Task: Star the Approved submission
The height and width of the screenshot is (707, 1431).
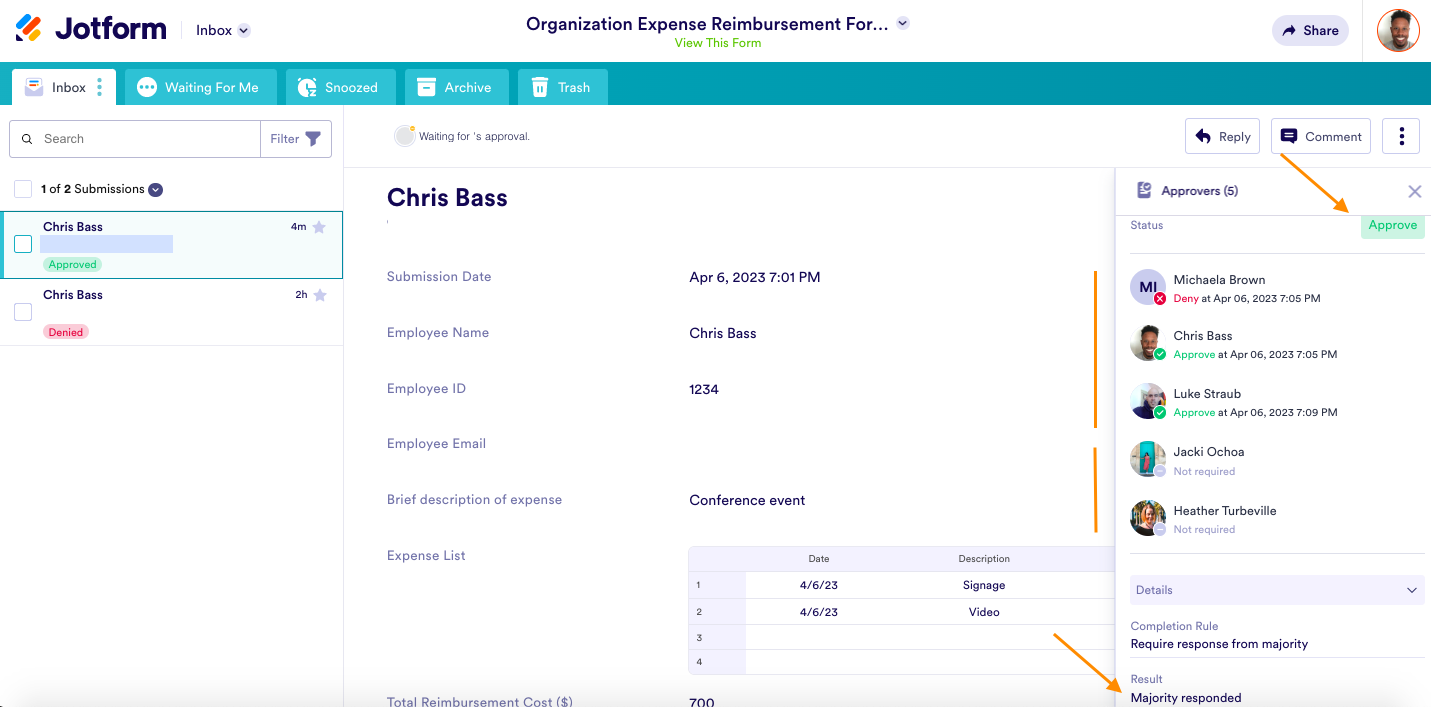Action: [319, 227]
